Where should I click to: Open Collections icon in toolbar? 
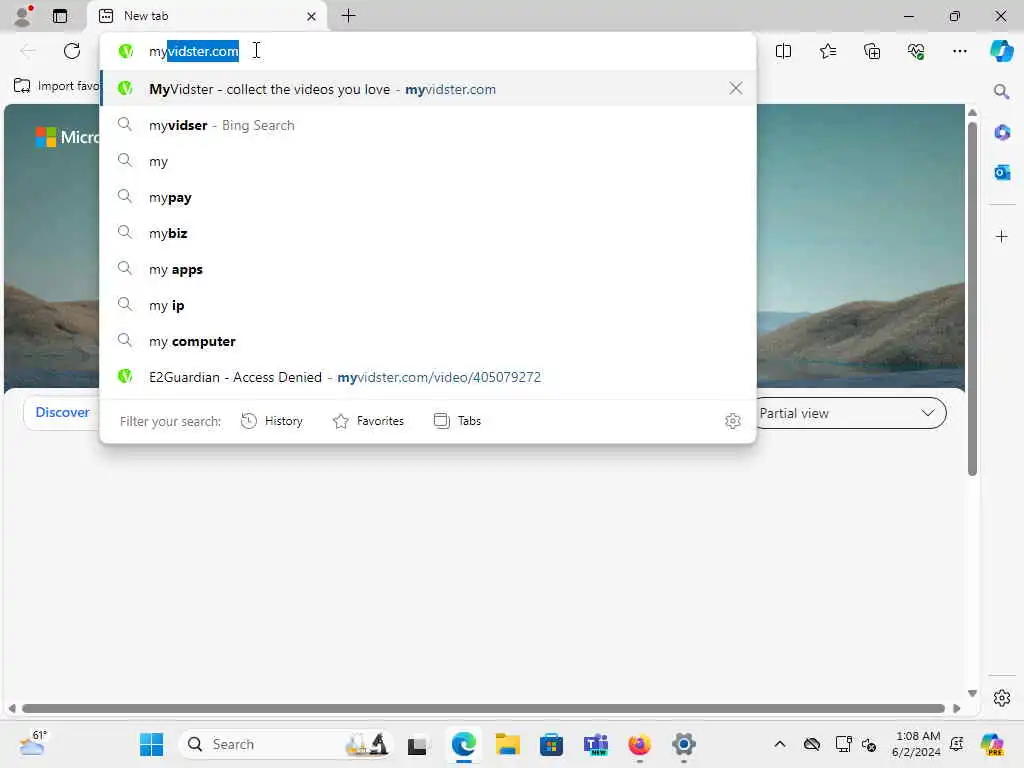point(872,51)
